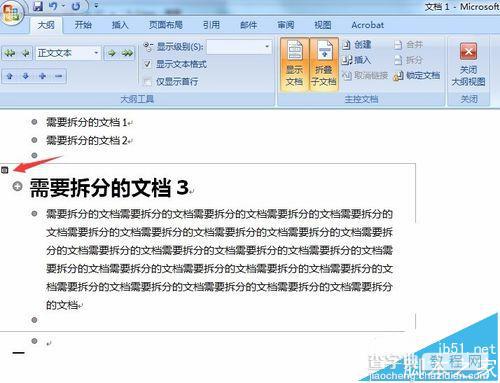Screen dimensions: 500x383
Task: Click 创建 to create a subdocument
Action: click(x=357, y=44)
